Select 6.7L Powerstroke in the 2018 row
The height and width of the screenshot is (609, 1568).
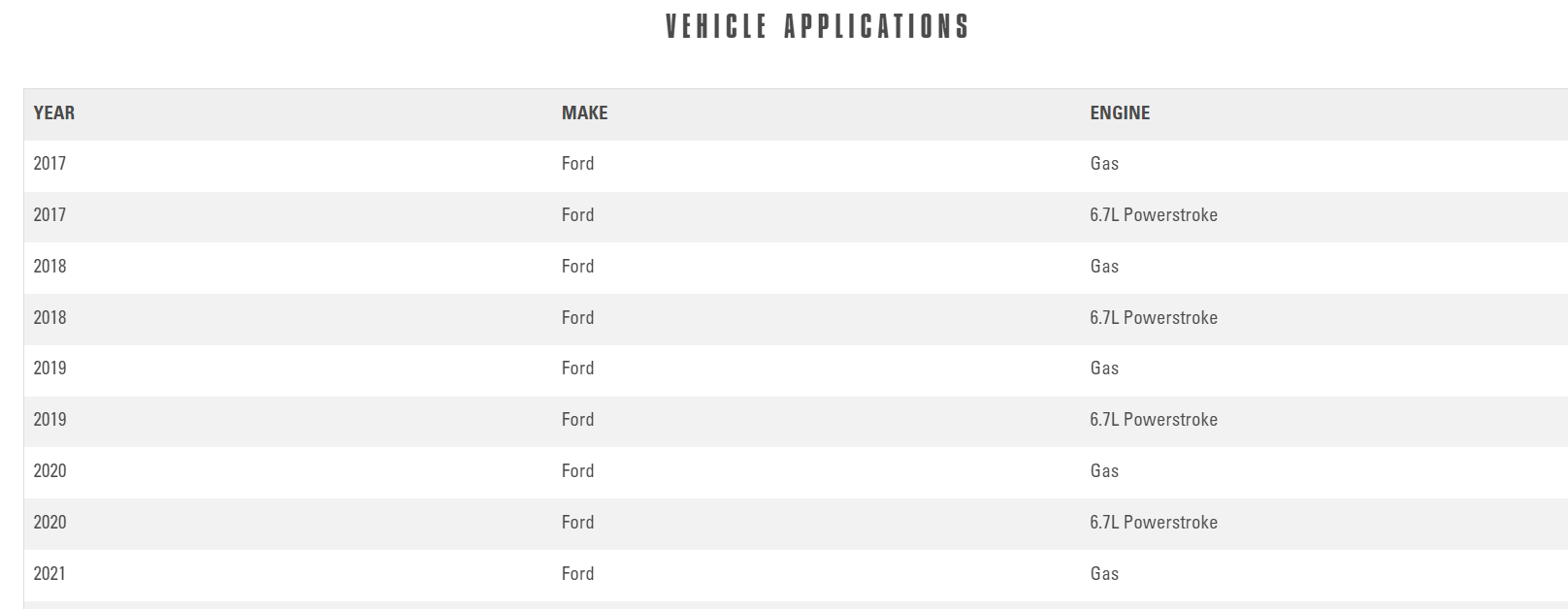[1153, 318]
